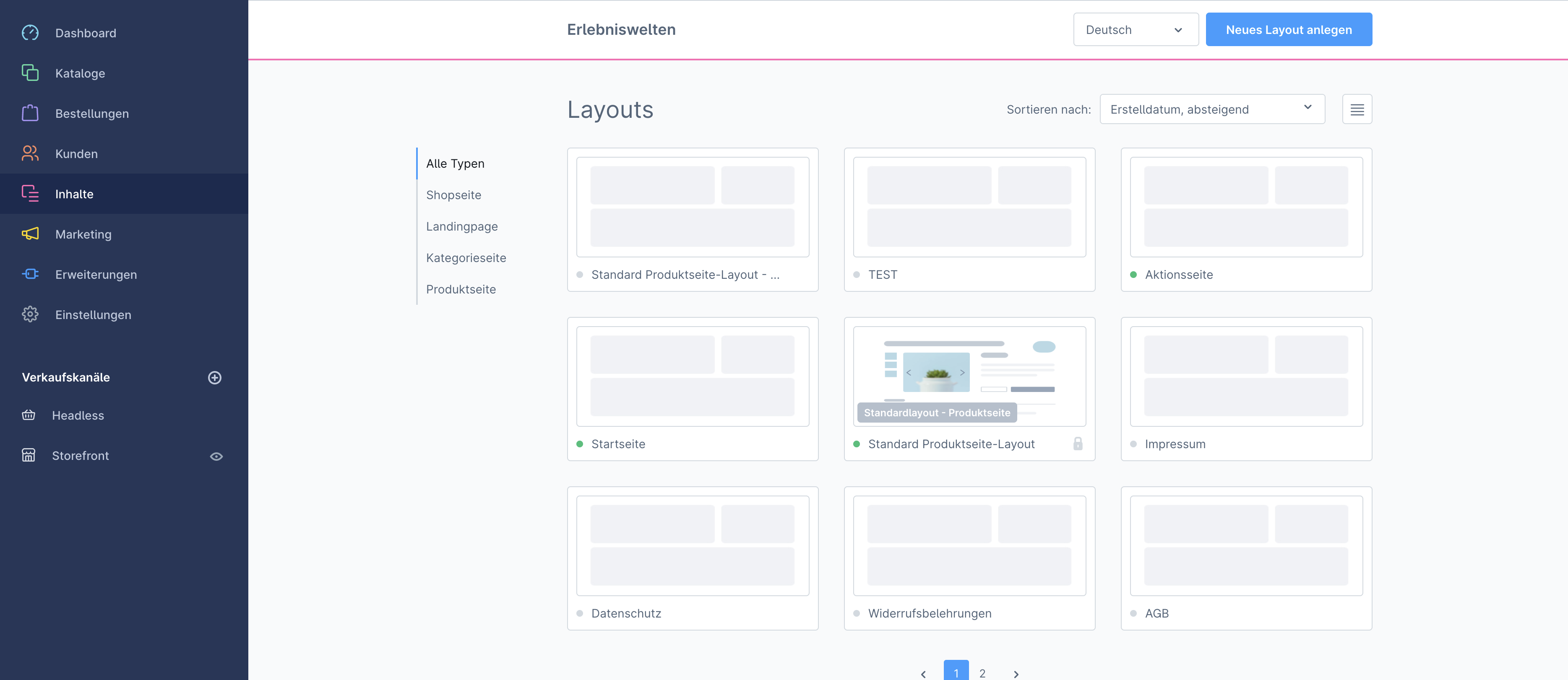
Task: Click the Headless basket icon
Action: click(x=29, y=415)
